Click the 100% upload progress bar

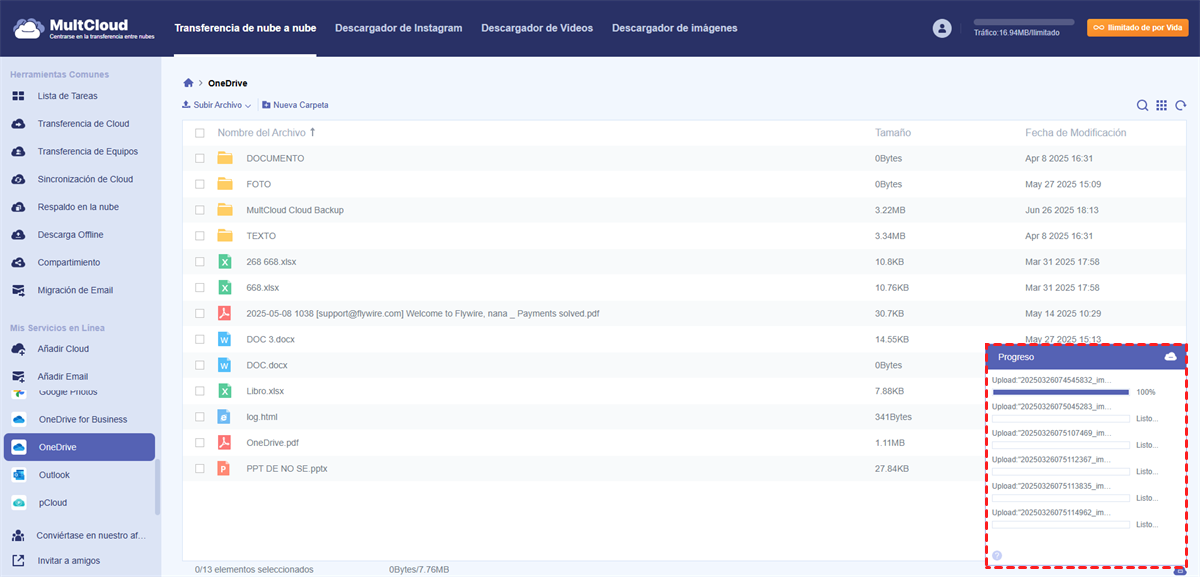coord(1061,392)
